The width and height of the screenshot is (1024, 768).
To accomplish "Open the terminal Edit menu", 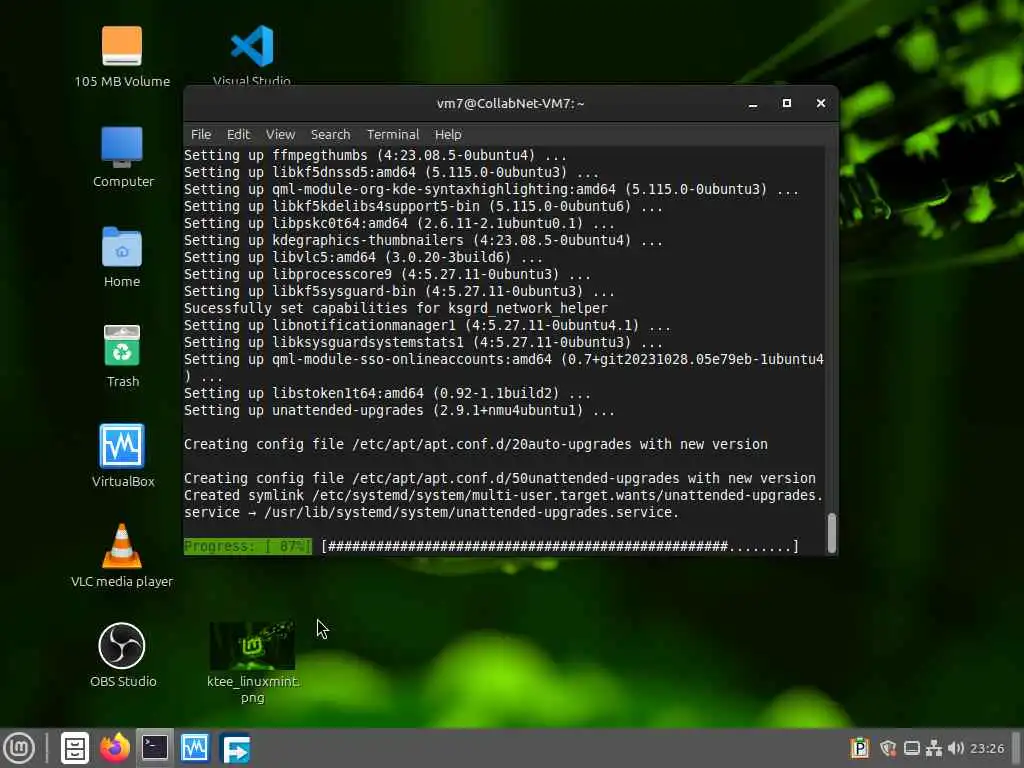I will coord(238,135).
